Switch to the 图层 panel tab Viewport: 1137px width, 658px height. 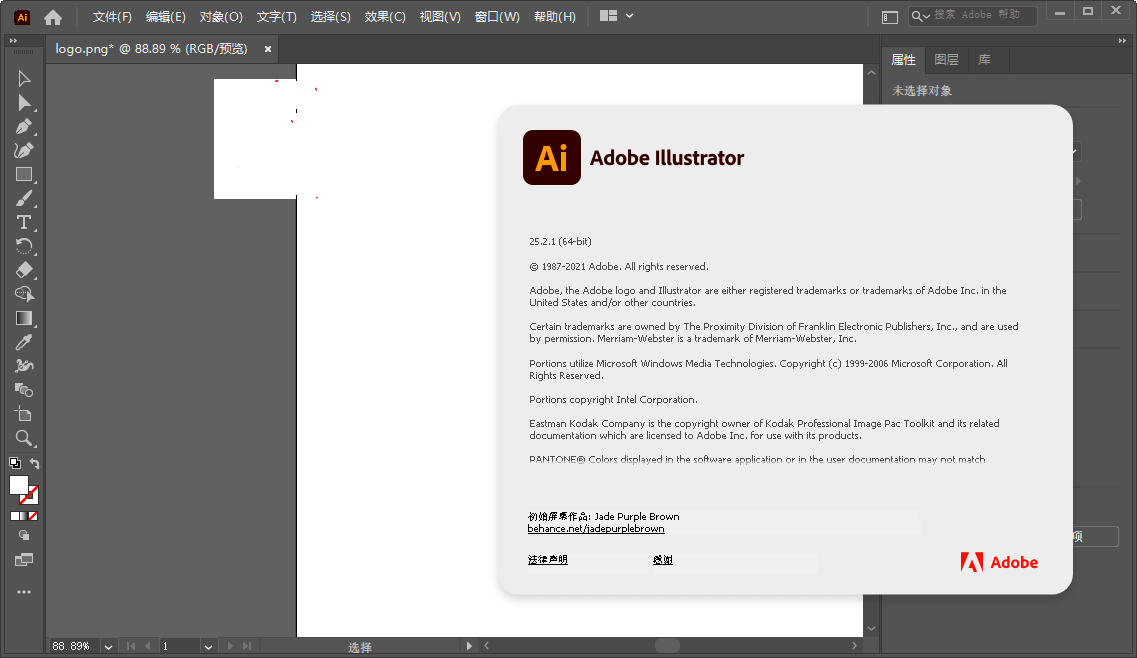tap(946, 60)
